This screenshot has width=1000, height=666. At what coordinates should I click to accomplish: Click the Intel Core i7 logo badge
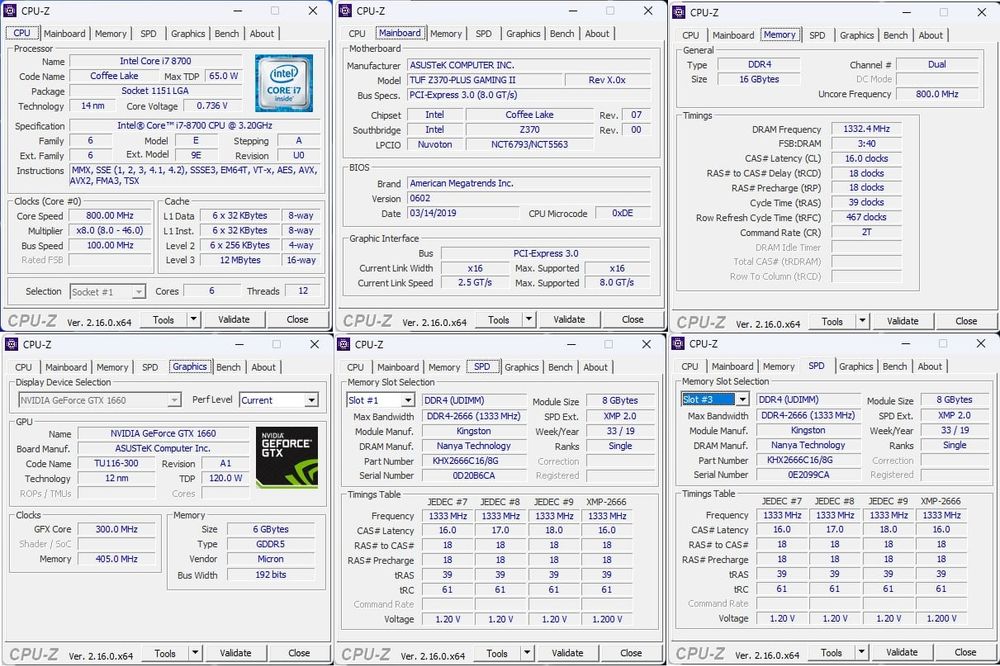pos(284,82)
